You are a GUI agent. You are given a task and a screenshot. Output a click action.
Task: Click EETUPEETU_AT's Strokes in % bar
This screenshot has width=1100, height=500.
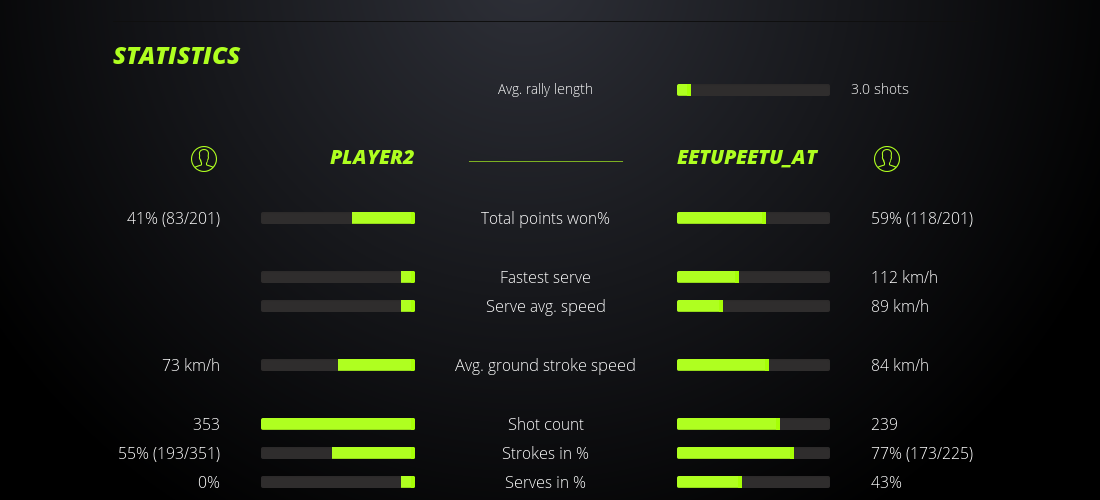753,453
